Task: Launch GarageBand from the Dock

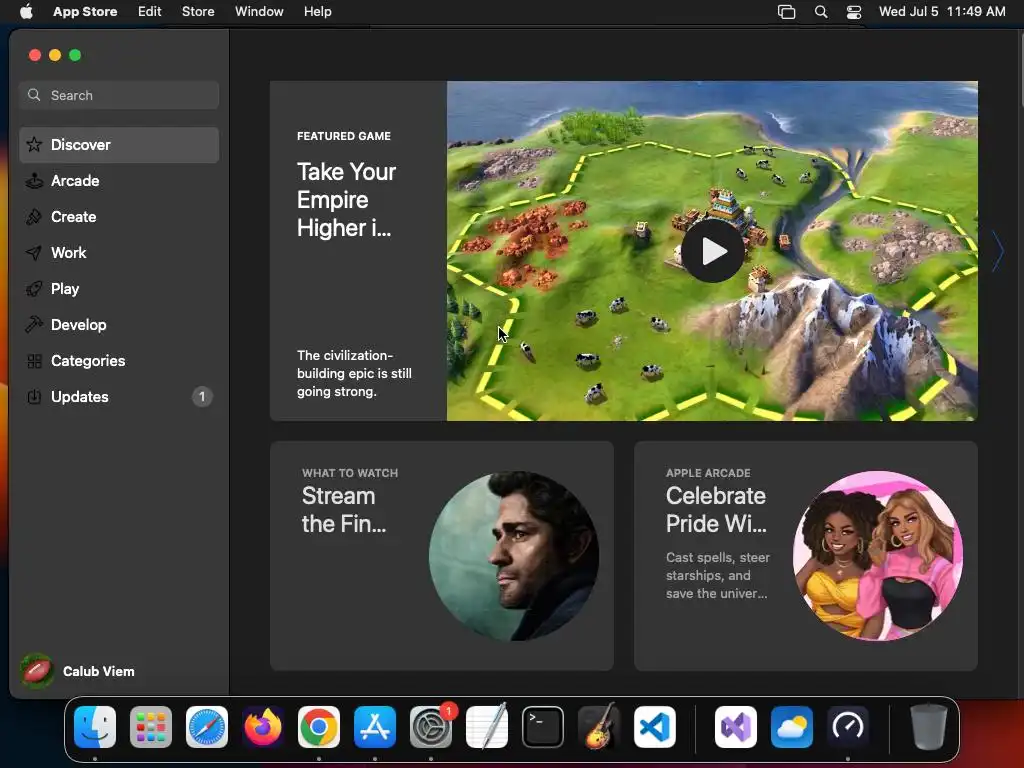Action: 599,727
